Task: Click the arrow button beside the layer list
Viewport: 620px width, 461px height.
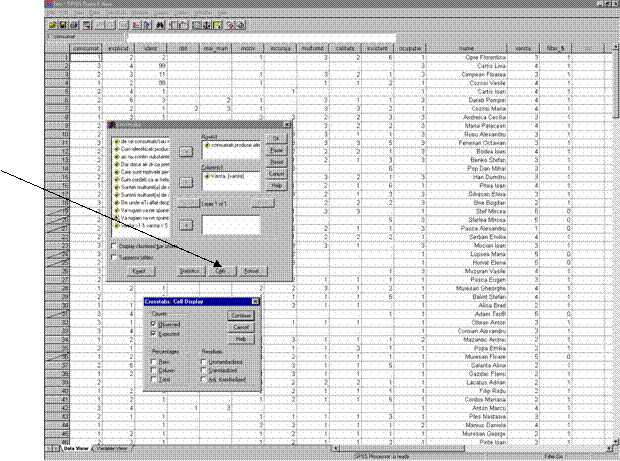Action: click(186, 225)
